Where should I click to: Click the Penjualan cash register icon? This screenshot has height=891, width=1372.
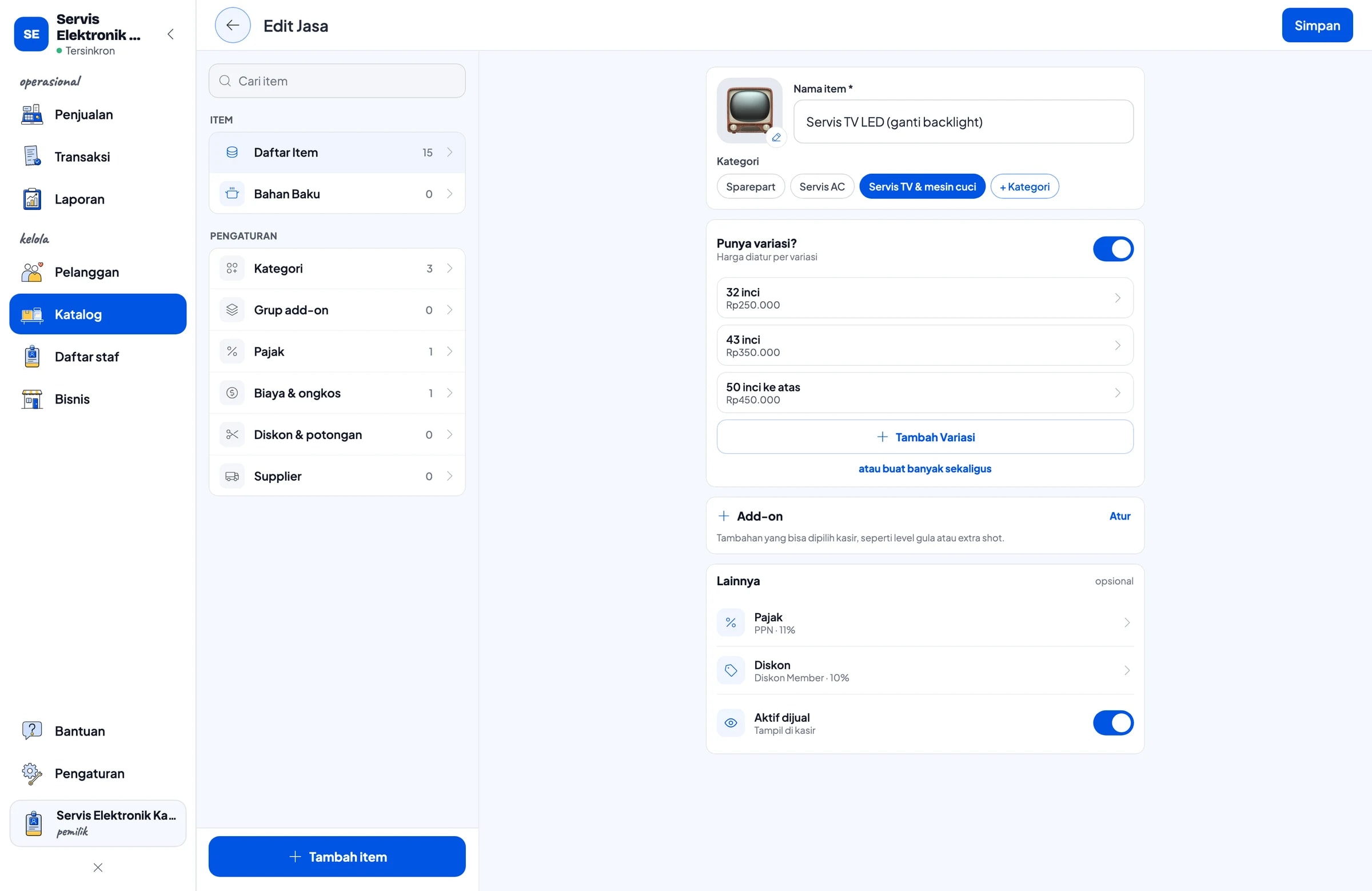(31, 114)
